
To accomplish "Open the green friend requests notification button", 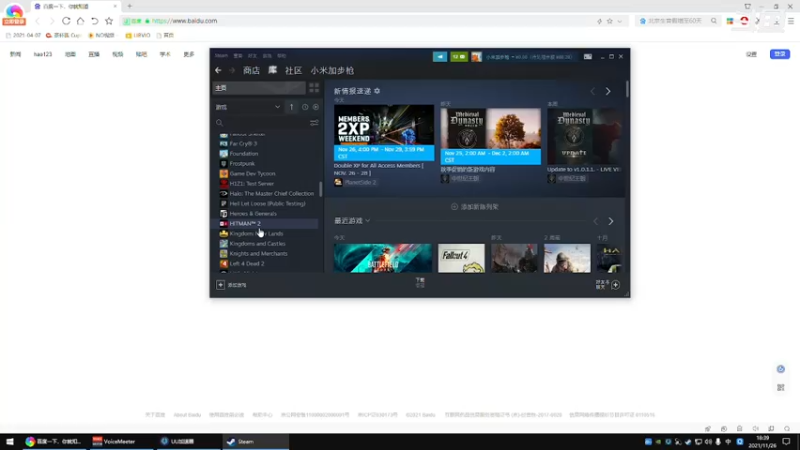I will point(459,57).
